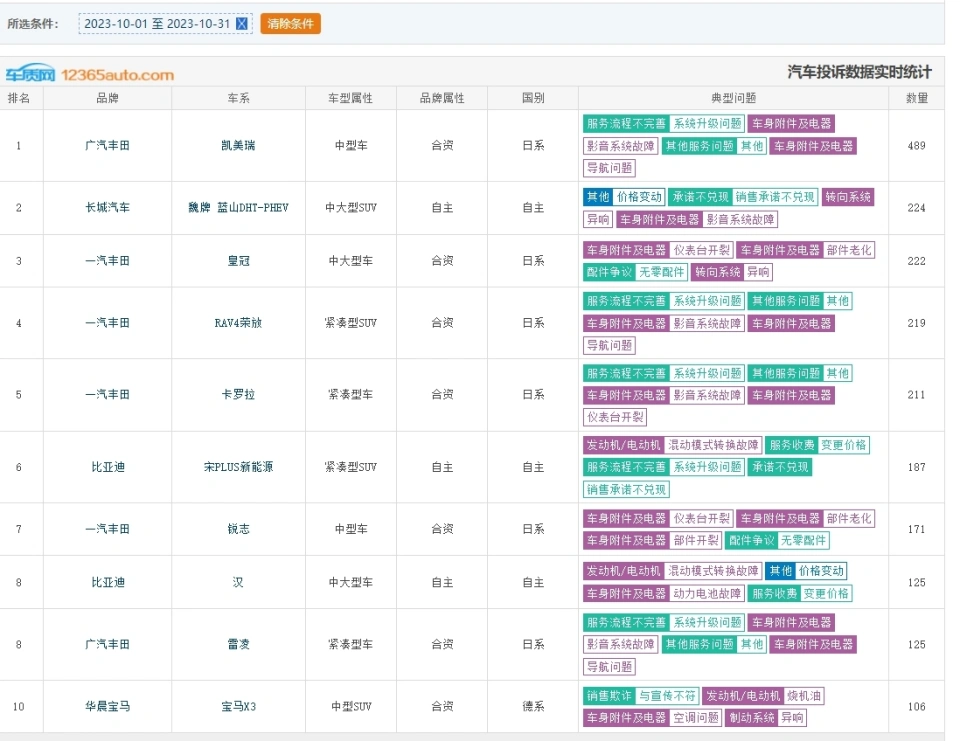Click the complaint count 222
The width and height of the screenshot is (960, 741).
click(x=917, y=261)
